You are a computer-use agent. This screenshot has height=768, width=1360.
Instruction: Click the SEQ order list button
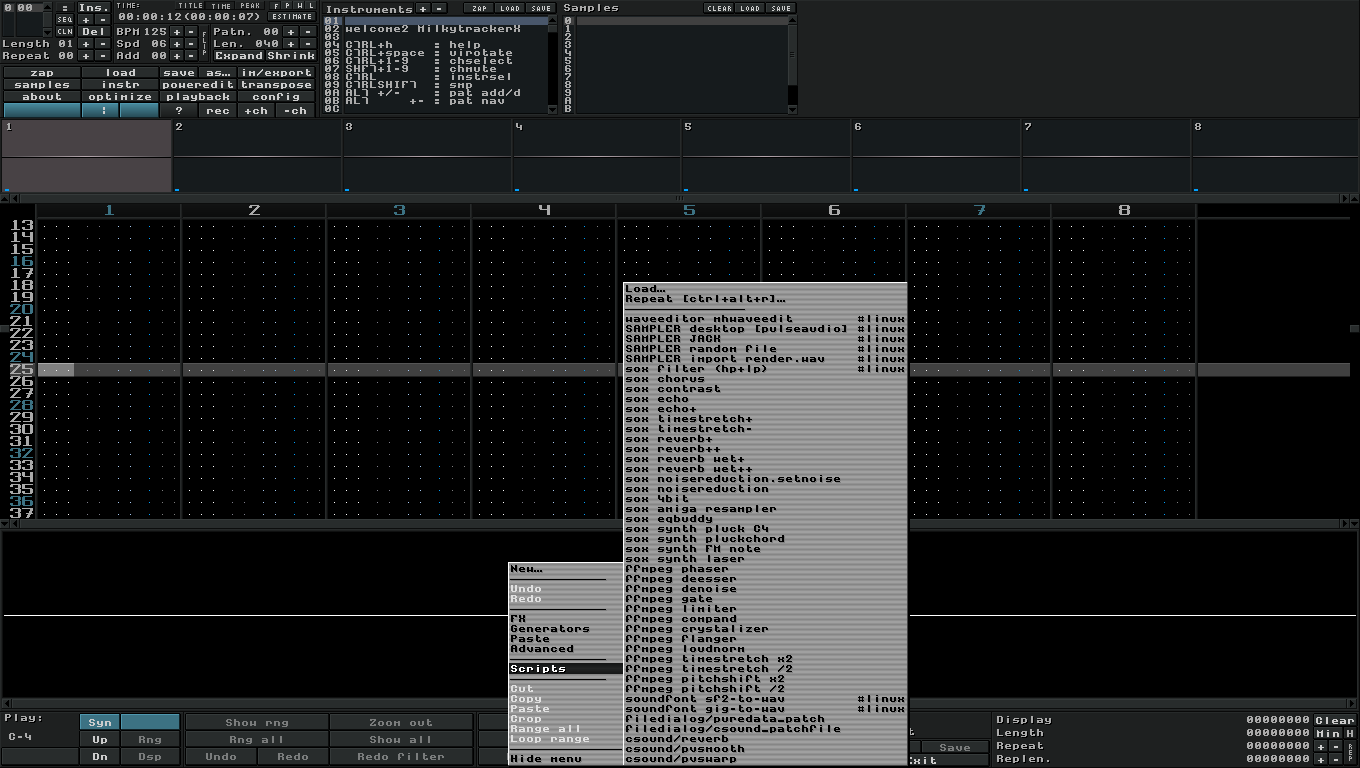pyautogui.click(x=64, y=20)
